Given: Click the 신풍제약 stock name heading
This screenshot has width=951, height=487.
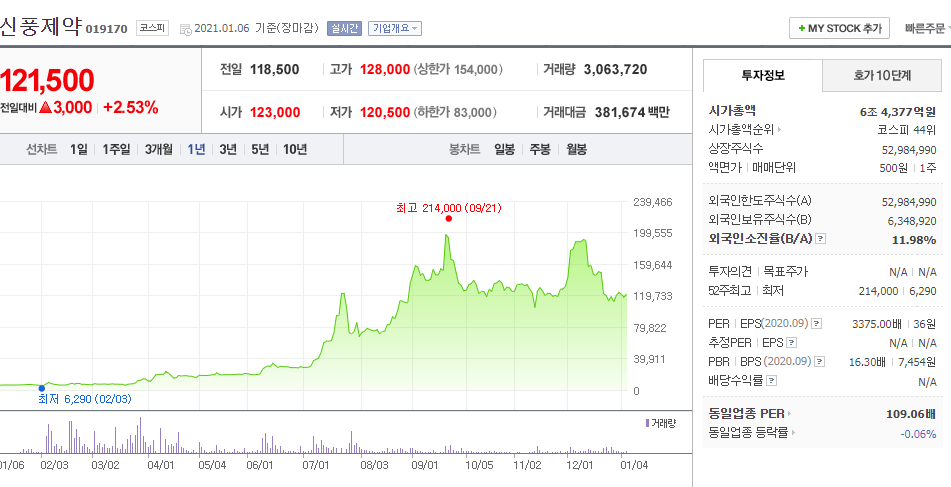Looking at the screenshot, I should tap(40, 27).
